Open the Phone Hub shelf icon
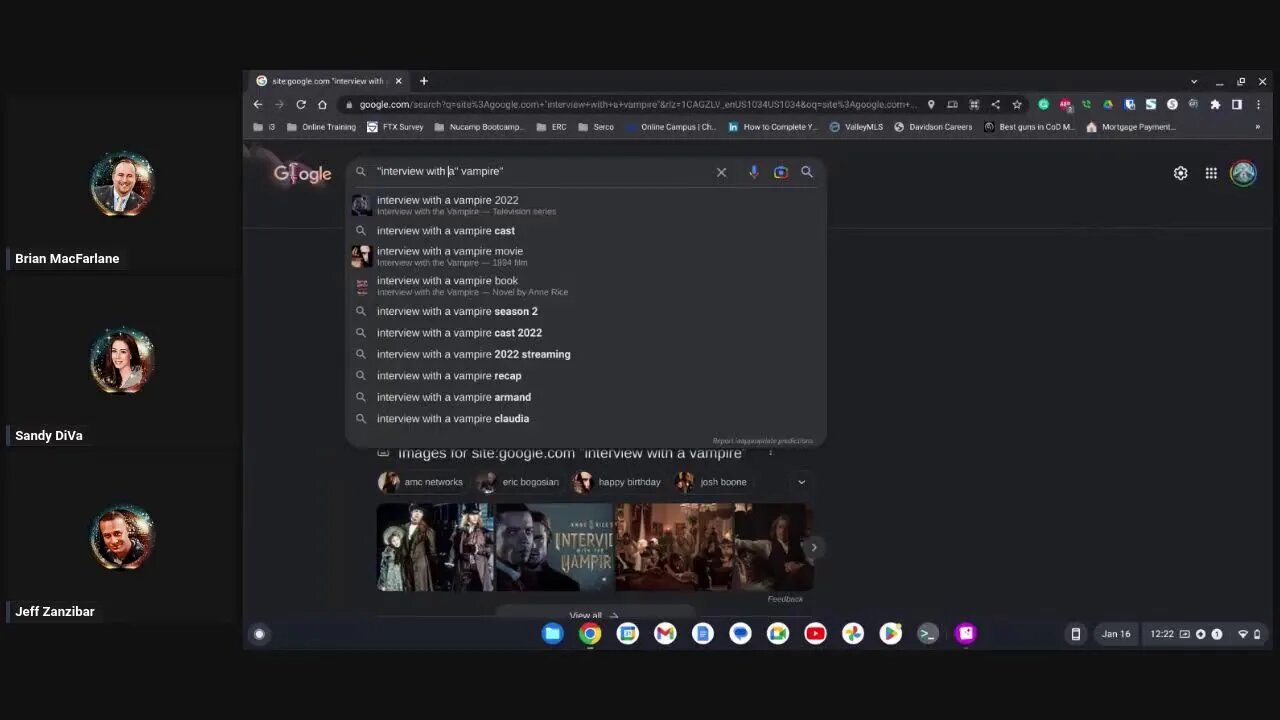Screen dimensions: 1280x720 pyautogui.click(x=1076, y=634)
